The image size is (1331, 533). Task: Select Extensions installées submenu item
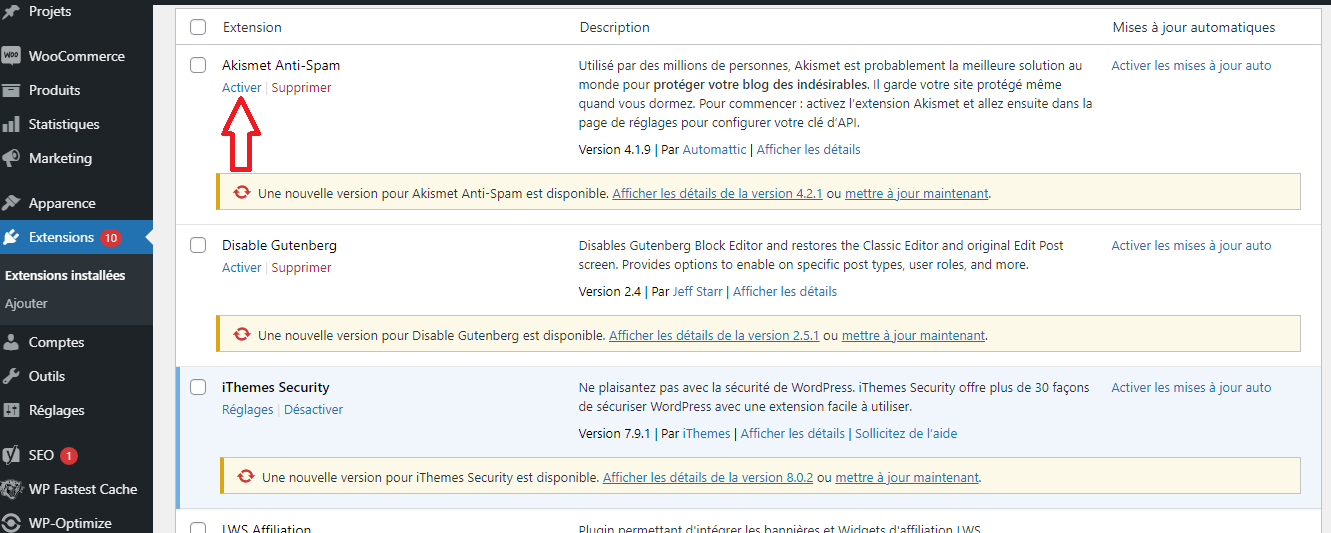65,275
